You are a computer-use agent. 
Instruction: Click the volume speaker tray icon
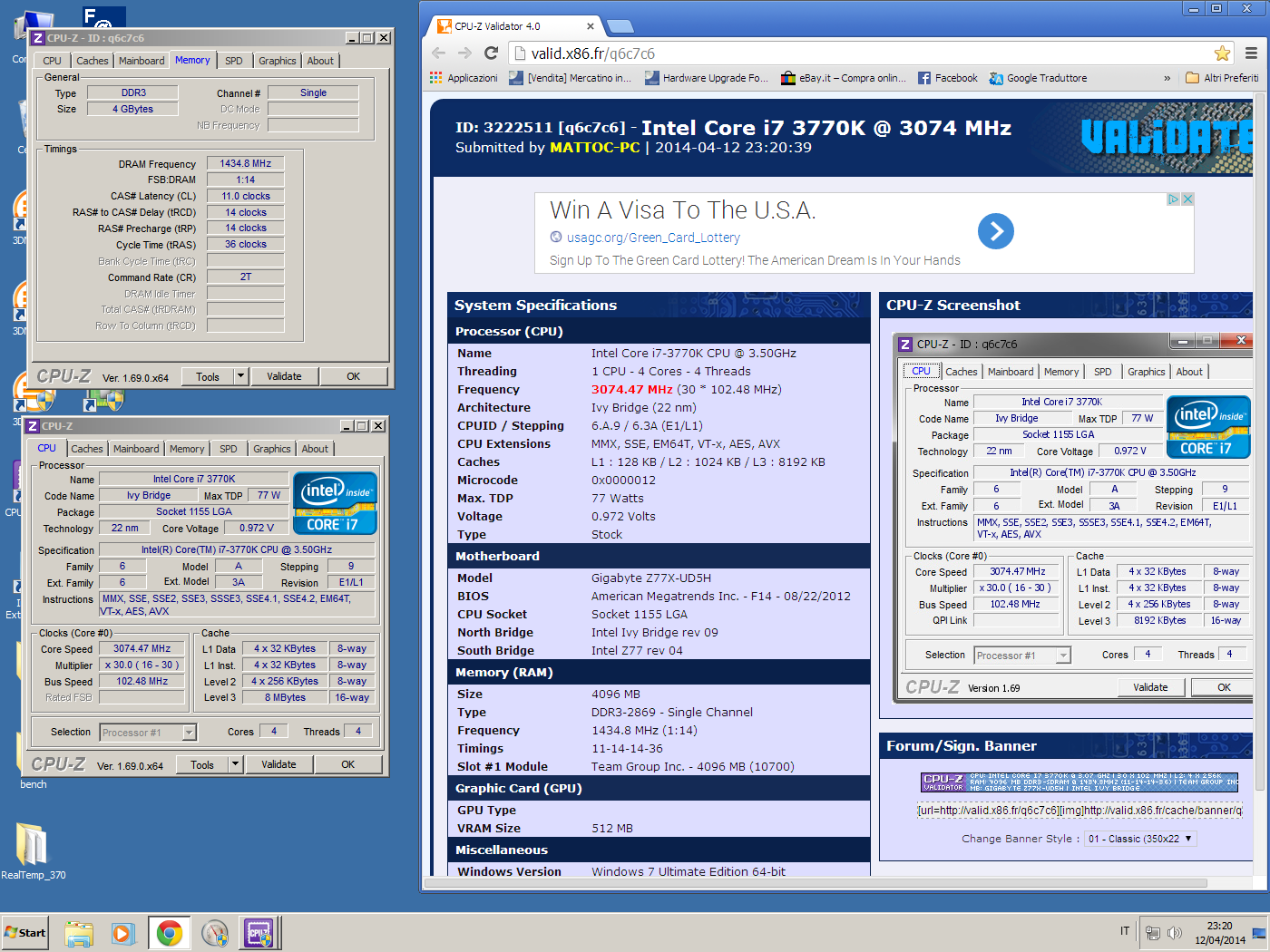pos(1175,932)
